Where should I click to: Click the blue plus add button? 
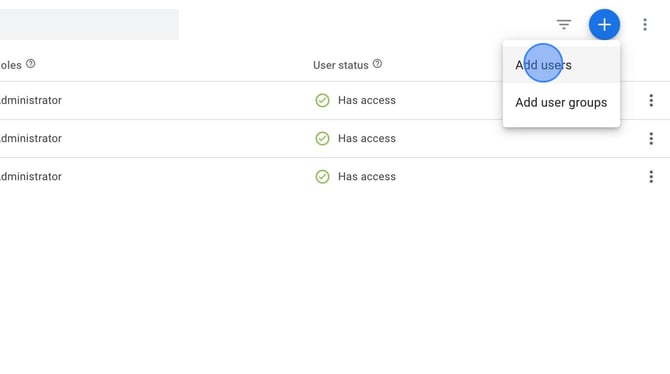click(604, 24)
